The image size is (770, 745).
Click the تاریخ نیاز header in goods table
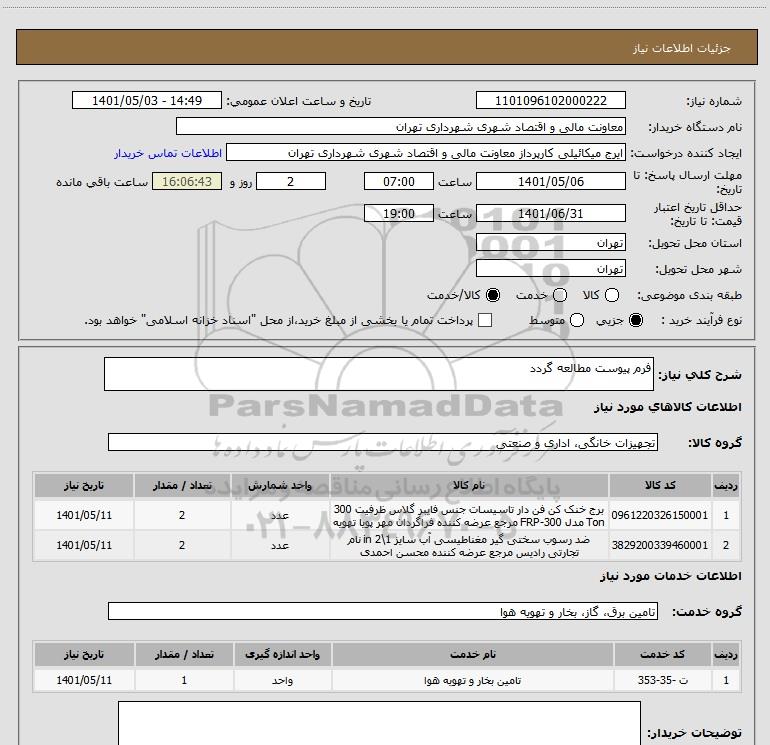click(84, 485)
